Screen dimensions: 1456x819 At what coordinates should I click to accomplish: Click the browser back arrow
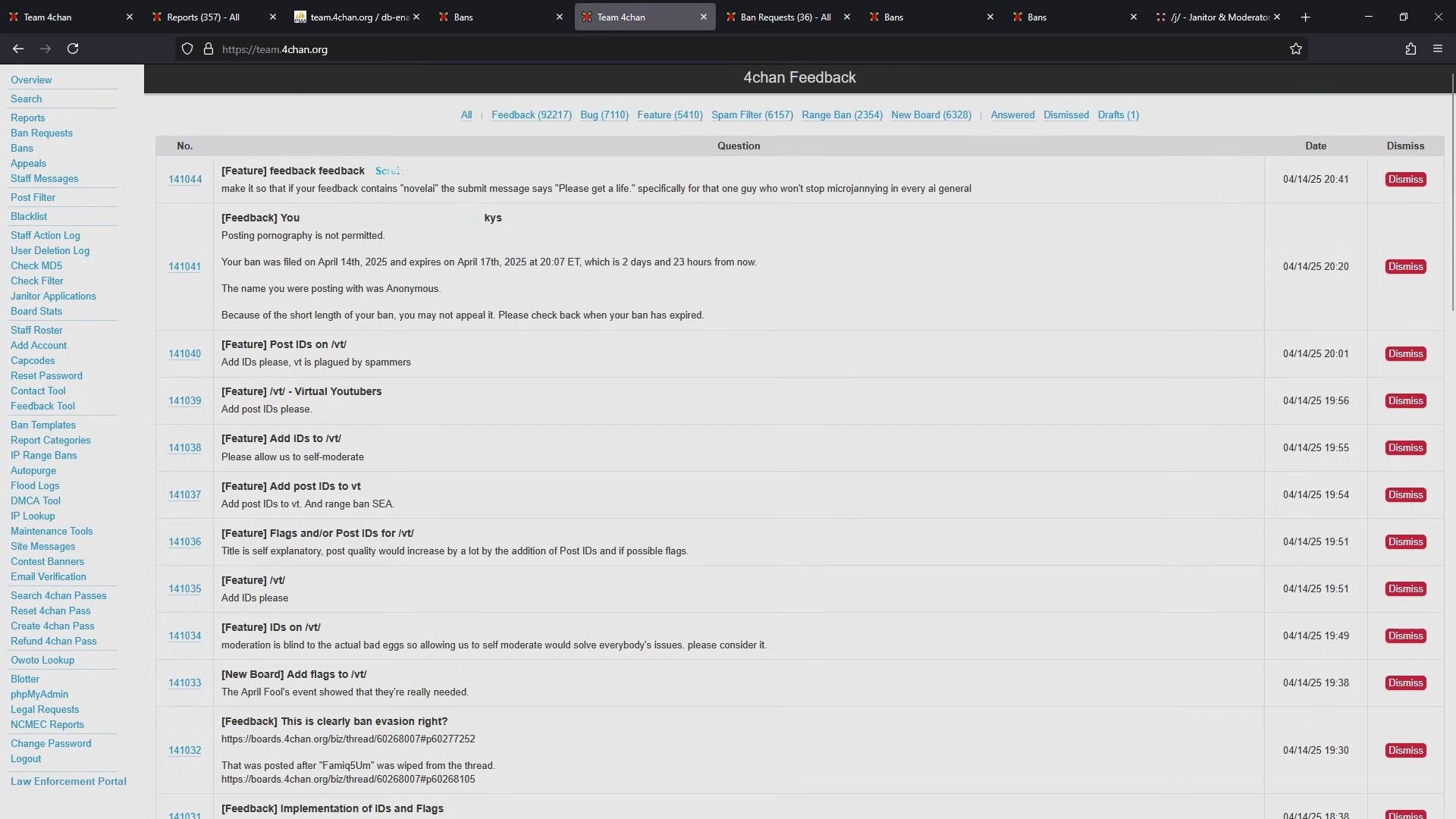pos(18,49)
